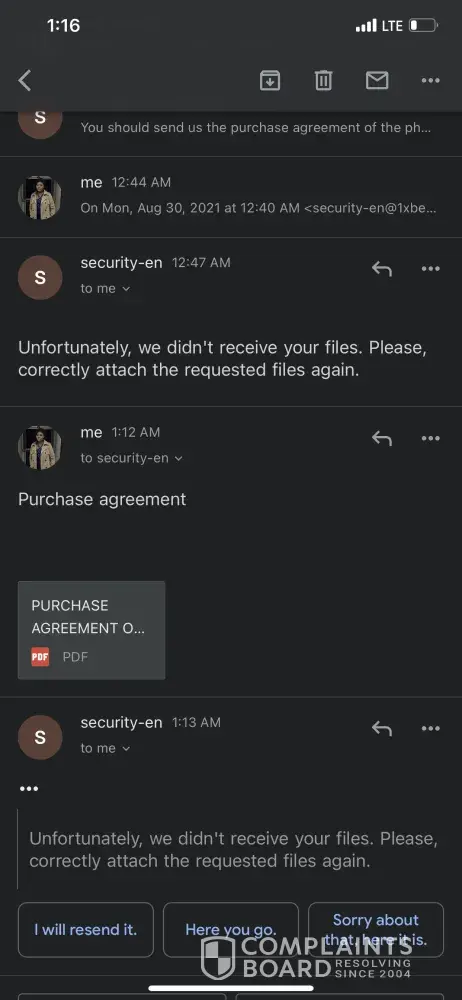Reply to security-en 12:47 AM message
462x1000 pixels.
382,268
